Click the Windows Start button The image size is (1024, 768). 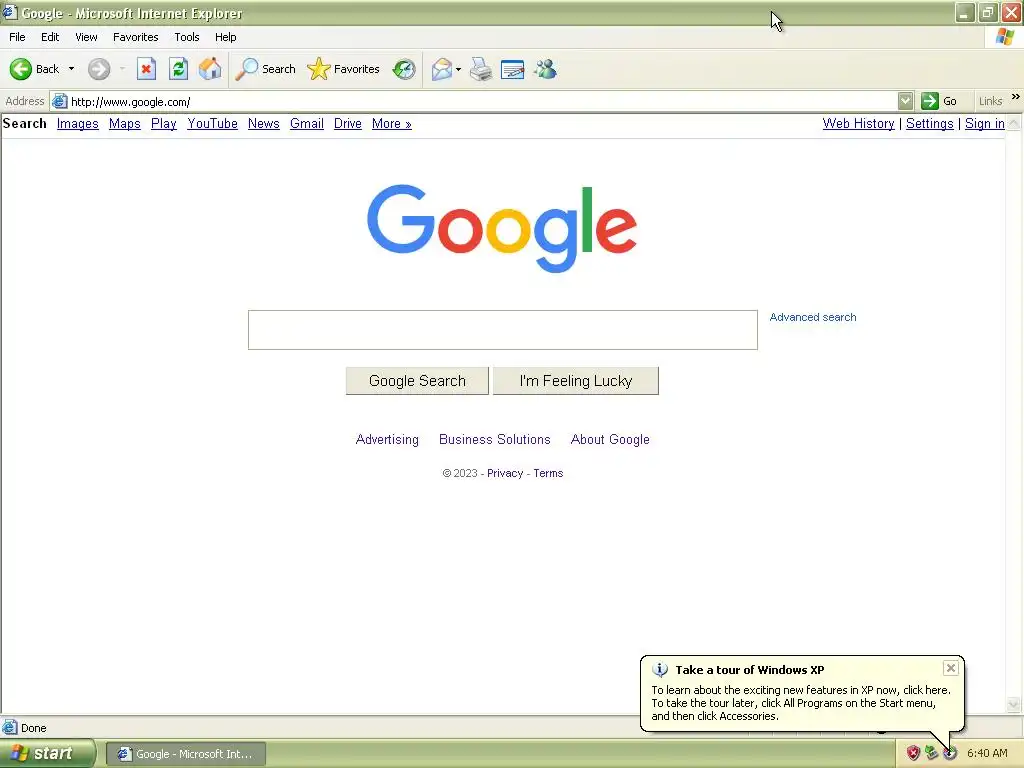(x=47, y=754)
